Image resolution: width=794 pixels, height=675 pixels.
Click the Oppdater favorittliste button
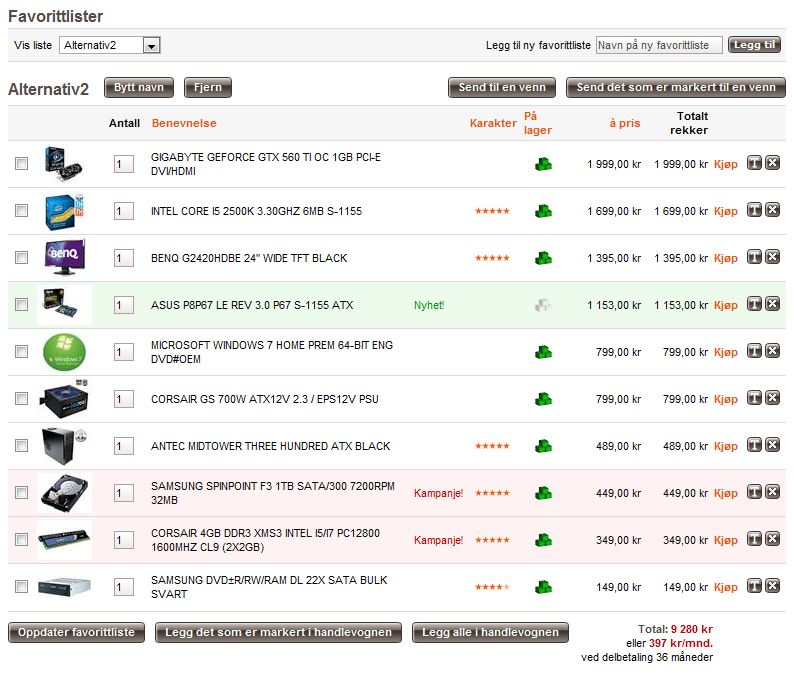76,632
